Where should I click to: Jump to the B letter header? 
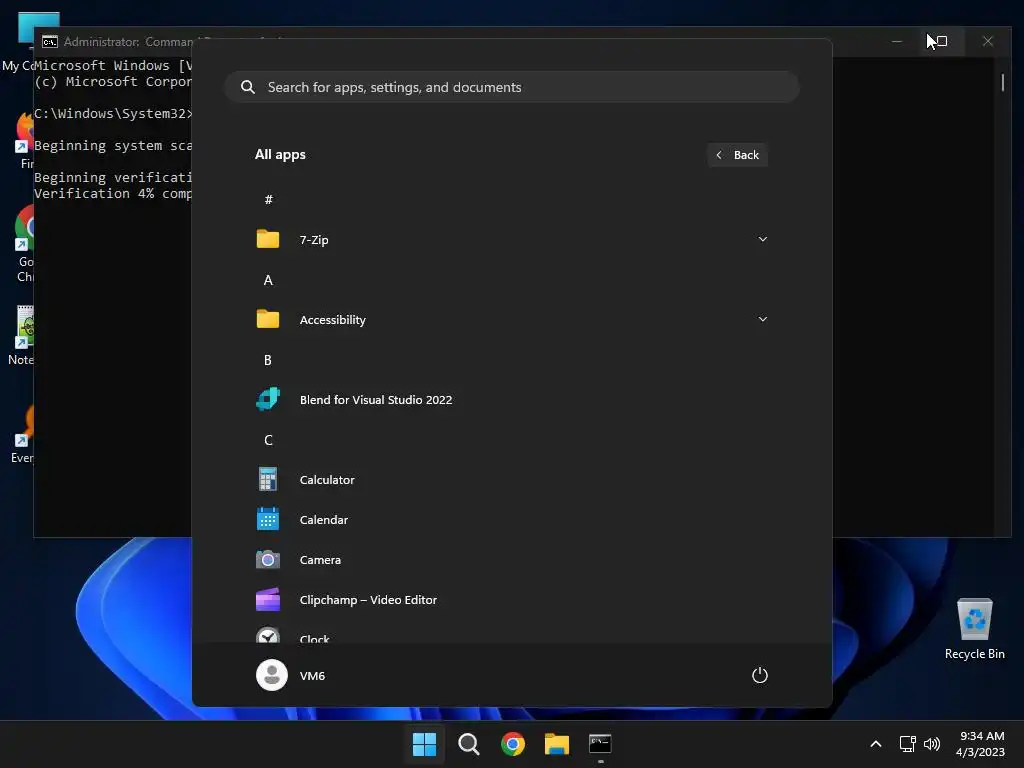point(268,360)
